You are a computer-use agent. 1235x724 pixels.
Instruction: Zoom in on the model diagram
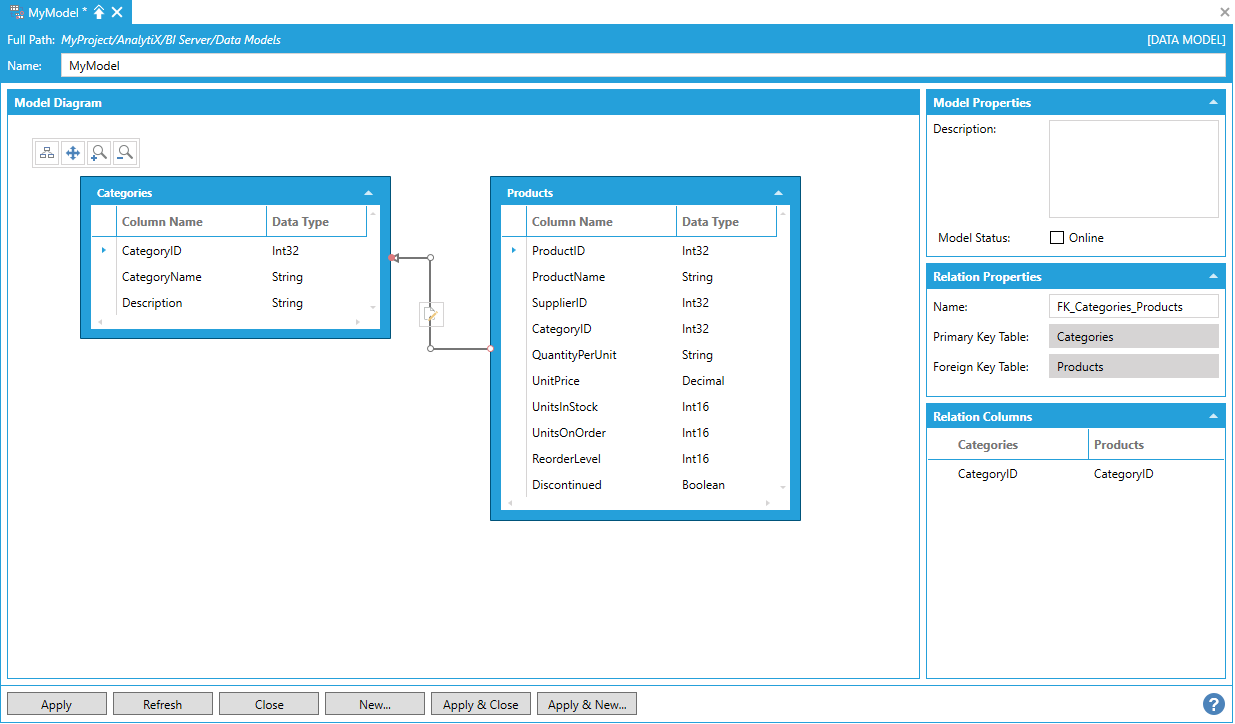click(99, 153)
